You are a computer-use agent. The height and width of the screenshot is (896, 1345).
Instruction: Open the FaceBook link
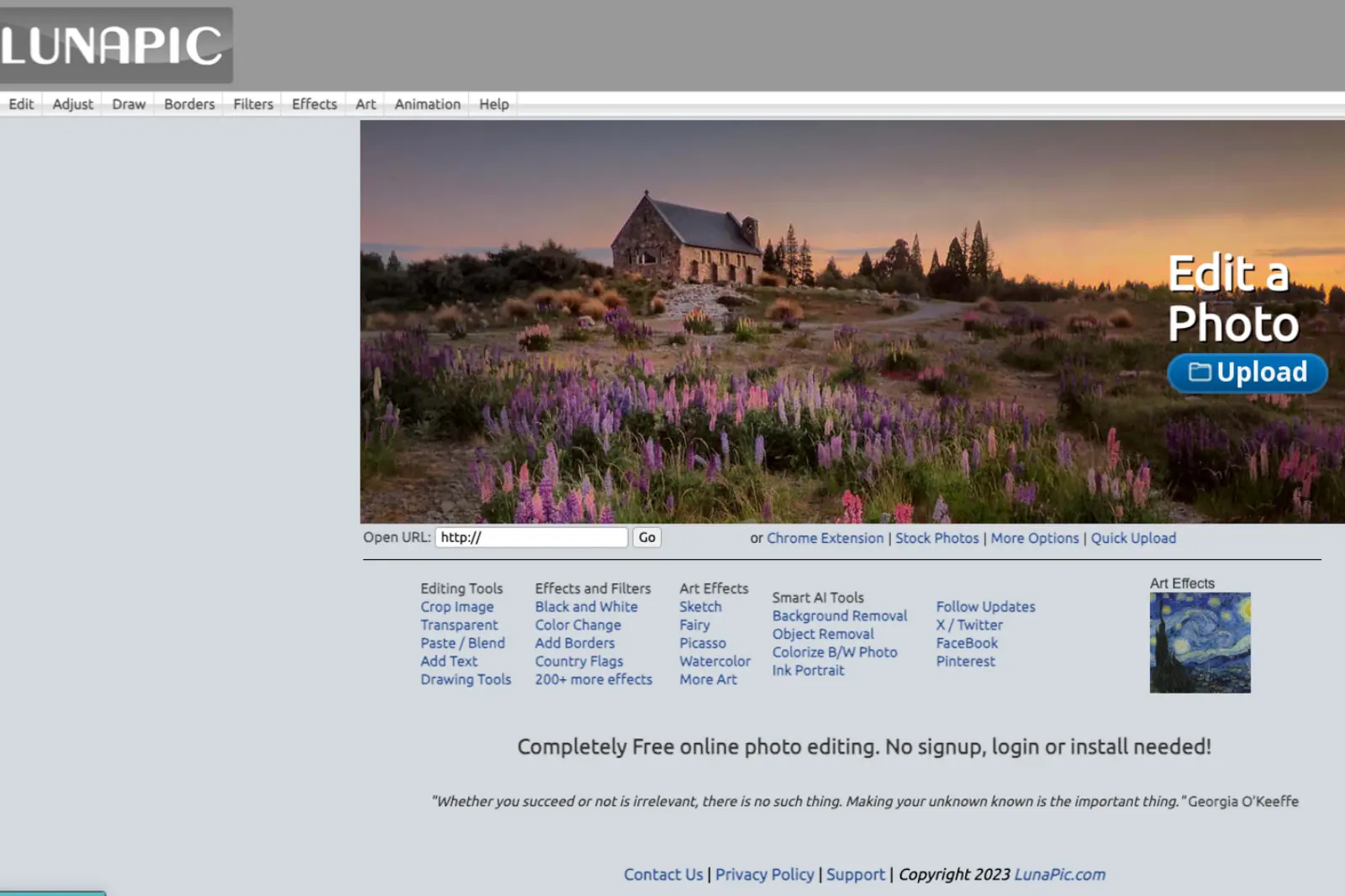967,643
